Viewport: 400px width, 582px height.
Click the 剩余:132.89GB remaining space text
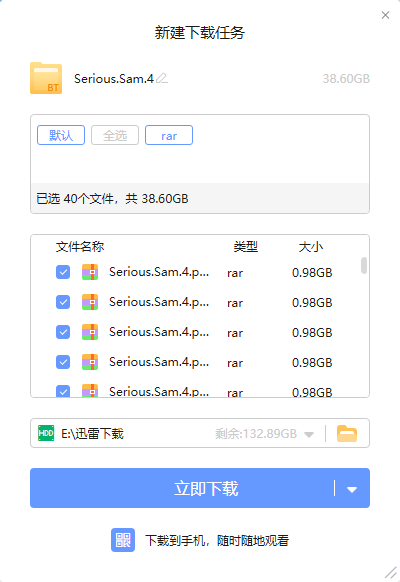click(256, 434)
